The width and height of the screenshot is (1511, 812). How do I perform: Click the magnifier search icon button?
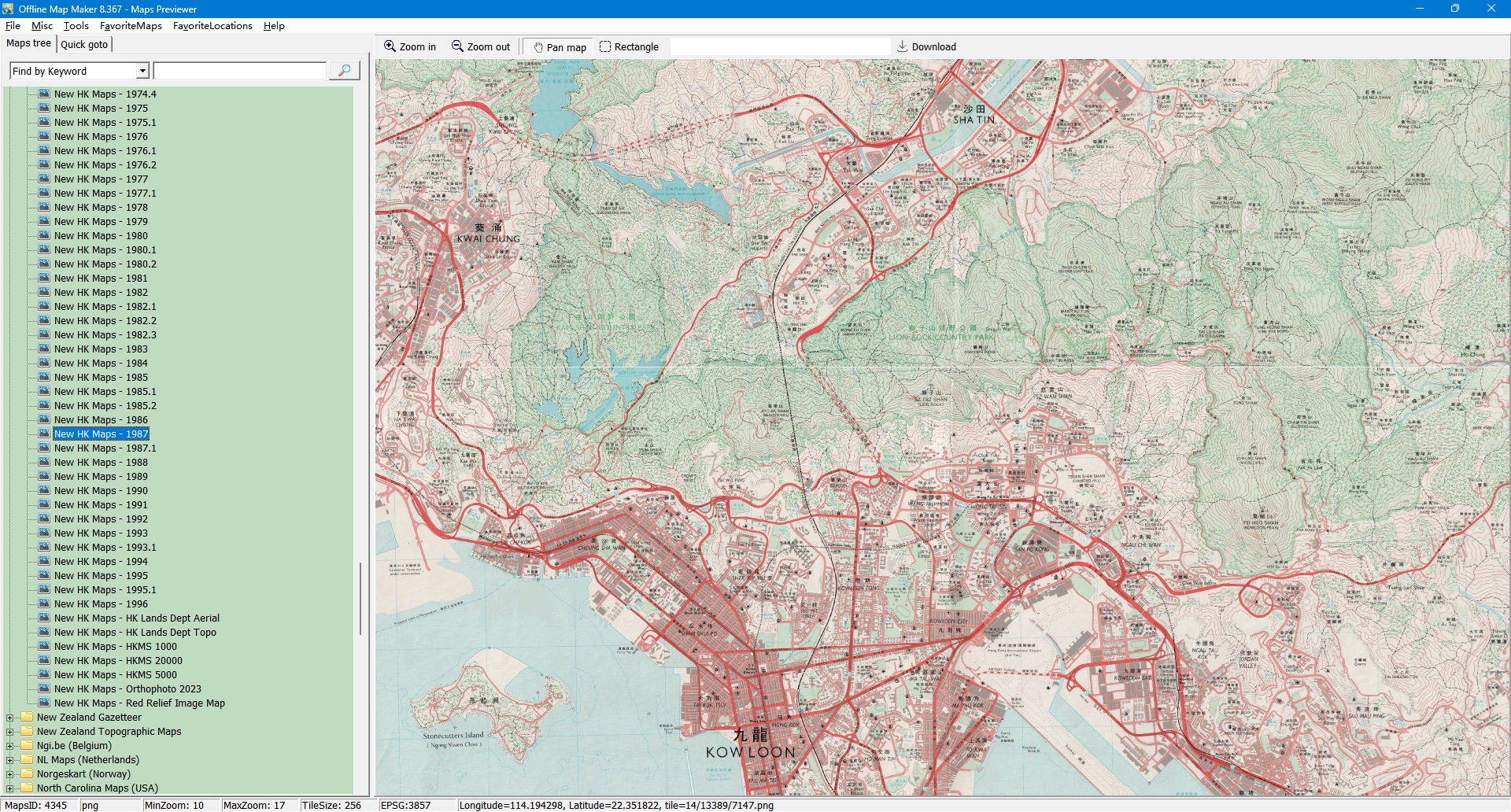pyautogui.click(x=344, y=71)
